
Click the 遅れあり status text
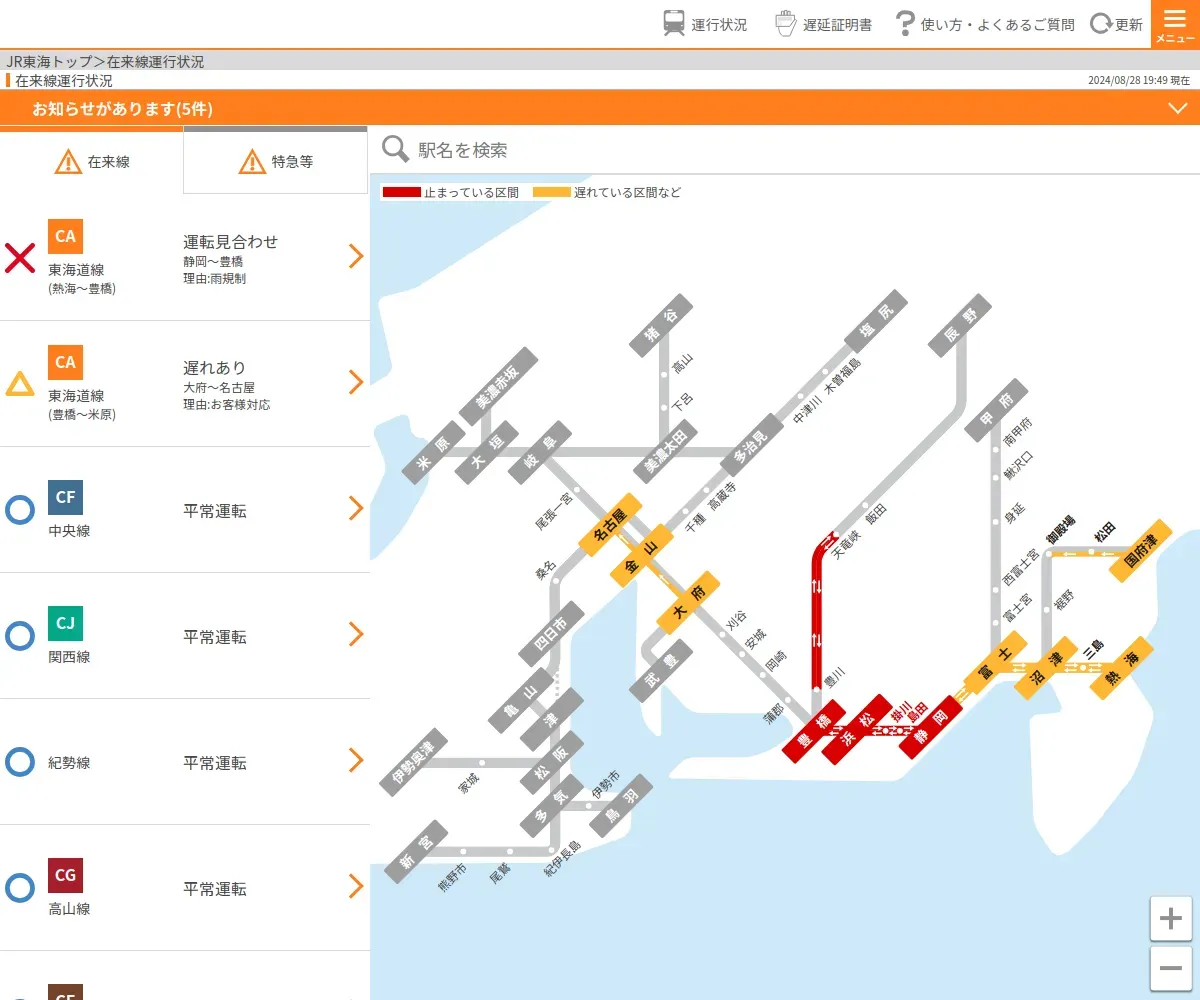coord(215,368)
